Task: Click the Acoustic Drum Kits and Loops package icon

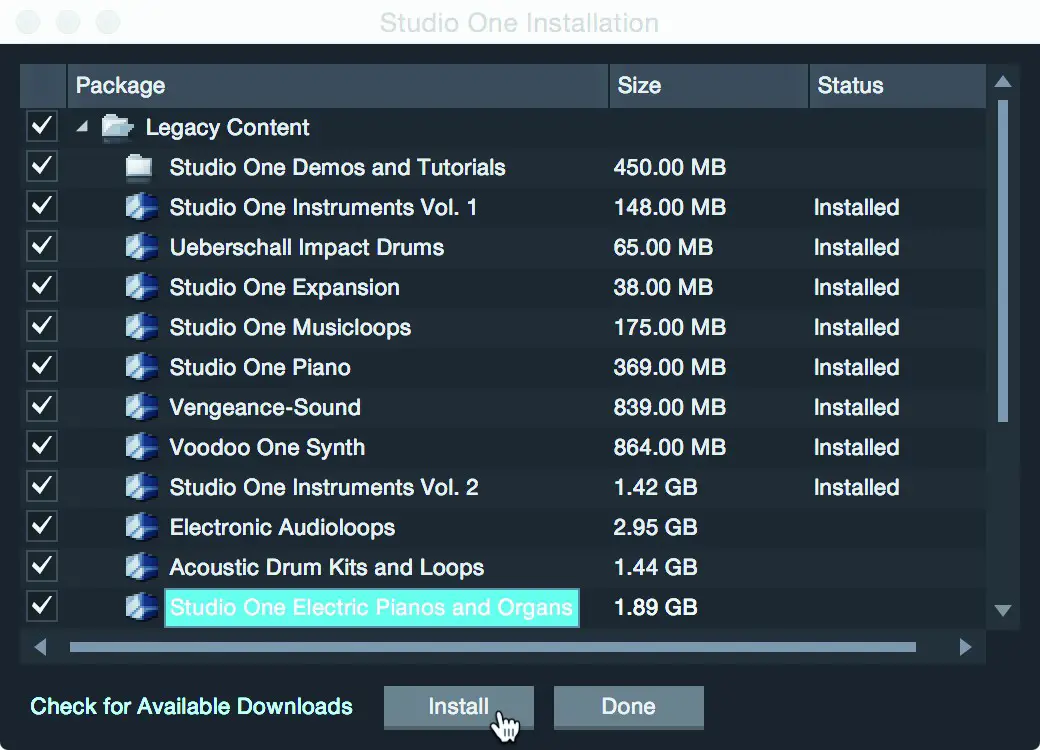Action: click(x=141, y=567)
